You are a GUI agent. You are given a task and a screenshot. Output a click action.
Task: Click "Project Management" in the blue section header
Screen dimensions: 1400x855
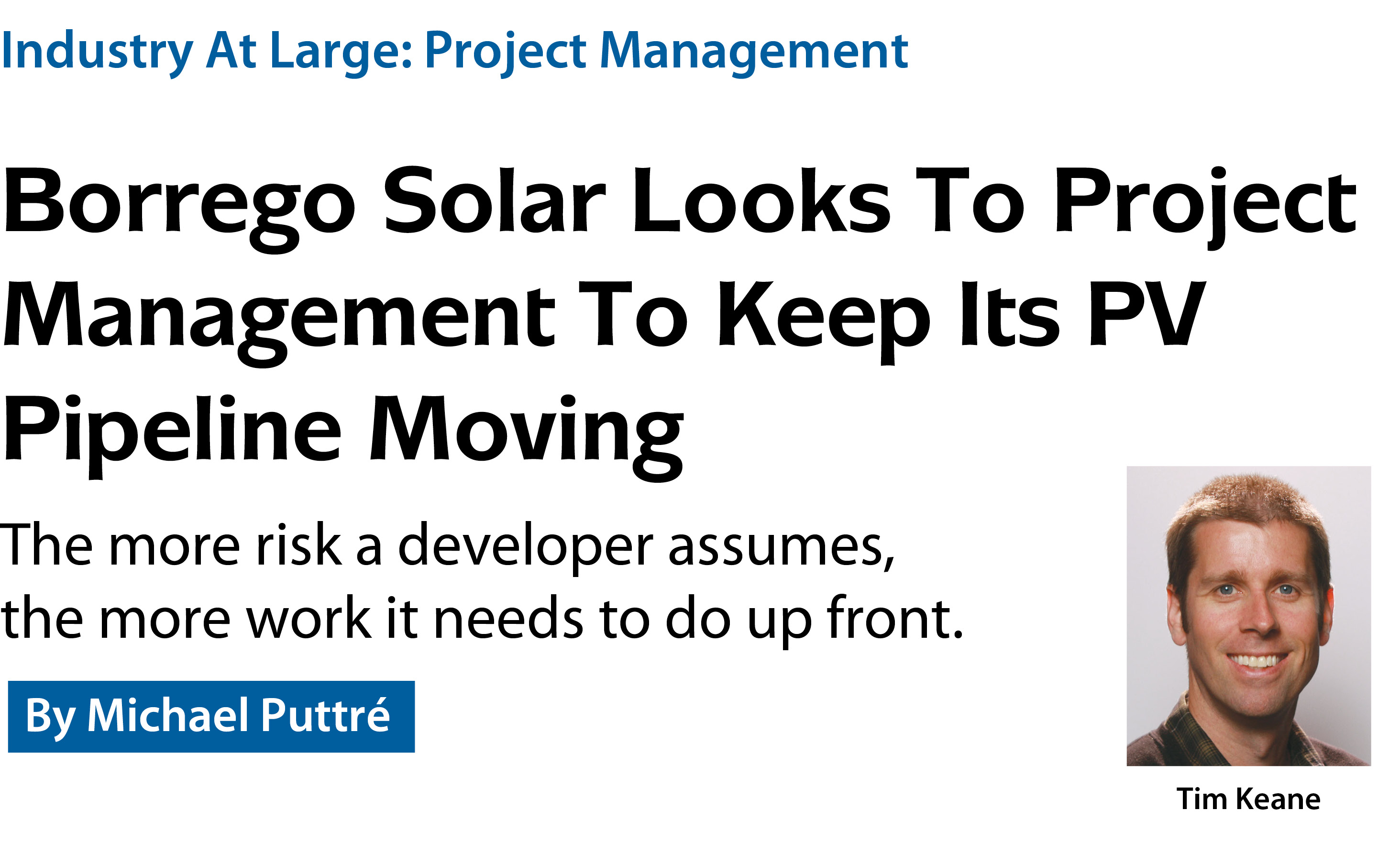666,51
